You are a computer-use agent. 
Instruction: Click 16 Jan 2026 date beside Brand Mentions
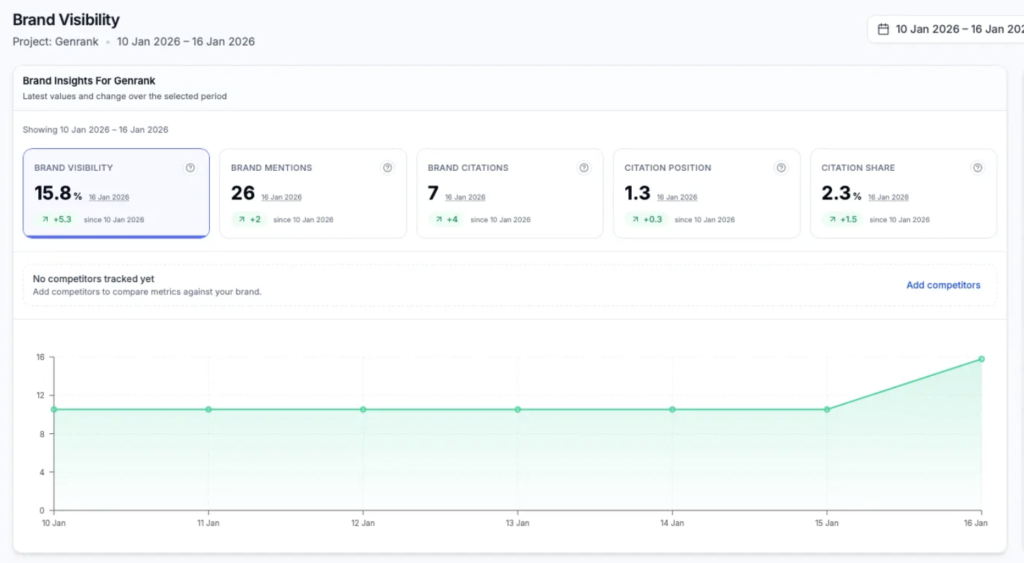tap(281, 197)
